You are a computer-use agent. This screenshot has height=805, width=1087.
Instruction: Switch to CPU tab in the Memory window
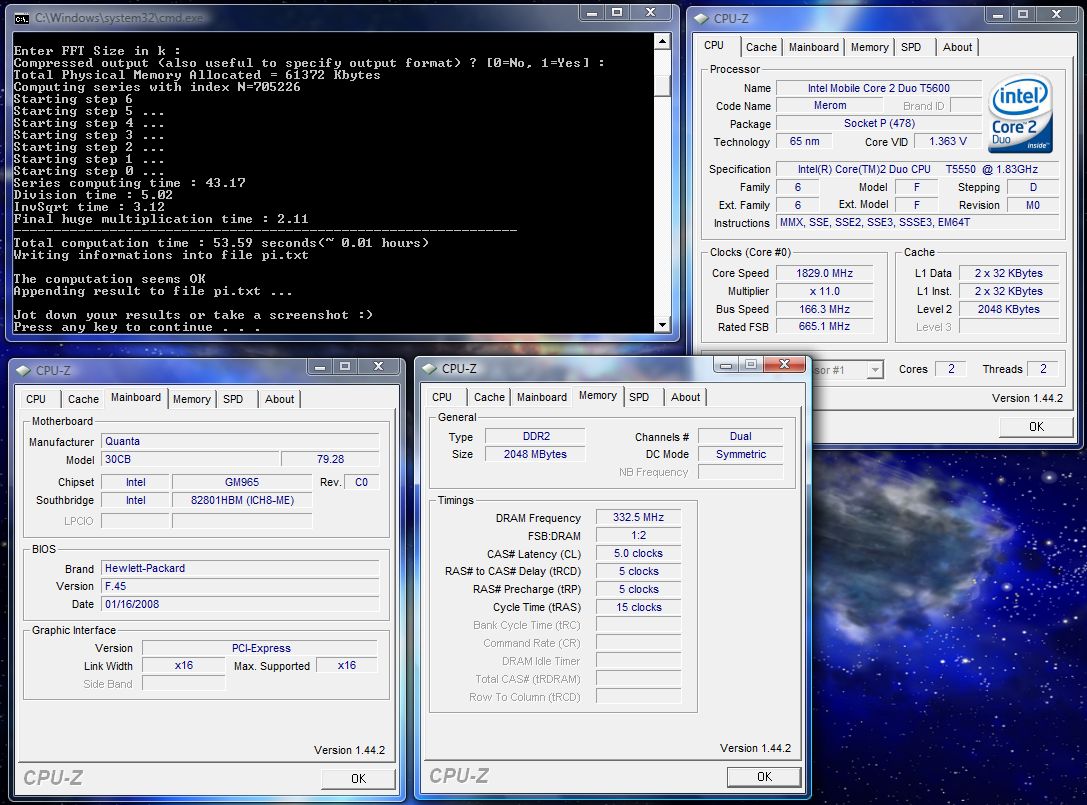[x=442, y=397]
